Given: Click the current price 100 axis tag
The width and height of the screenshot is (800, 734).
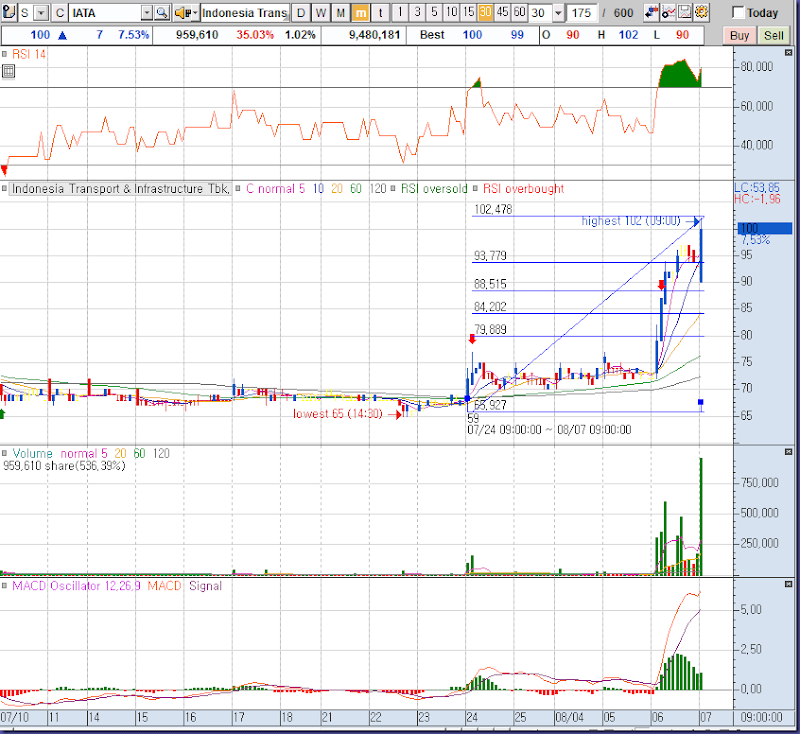Looking at the screenshot, I should [764, 228].
